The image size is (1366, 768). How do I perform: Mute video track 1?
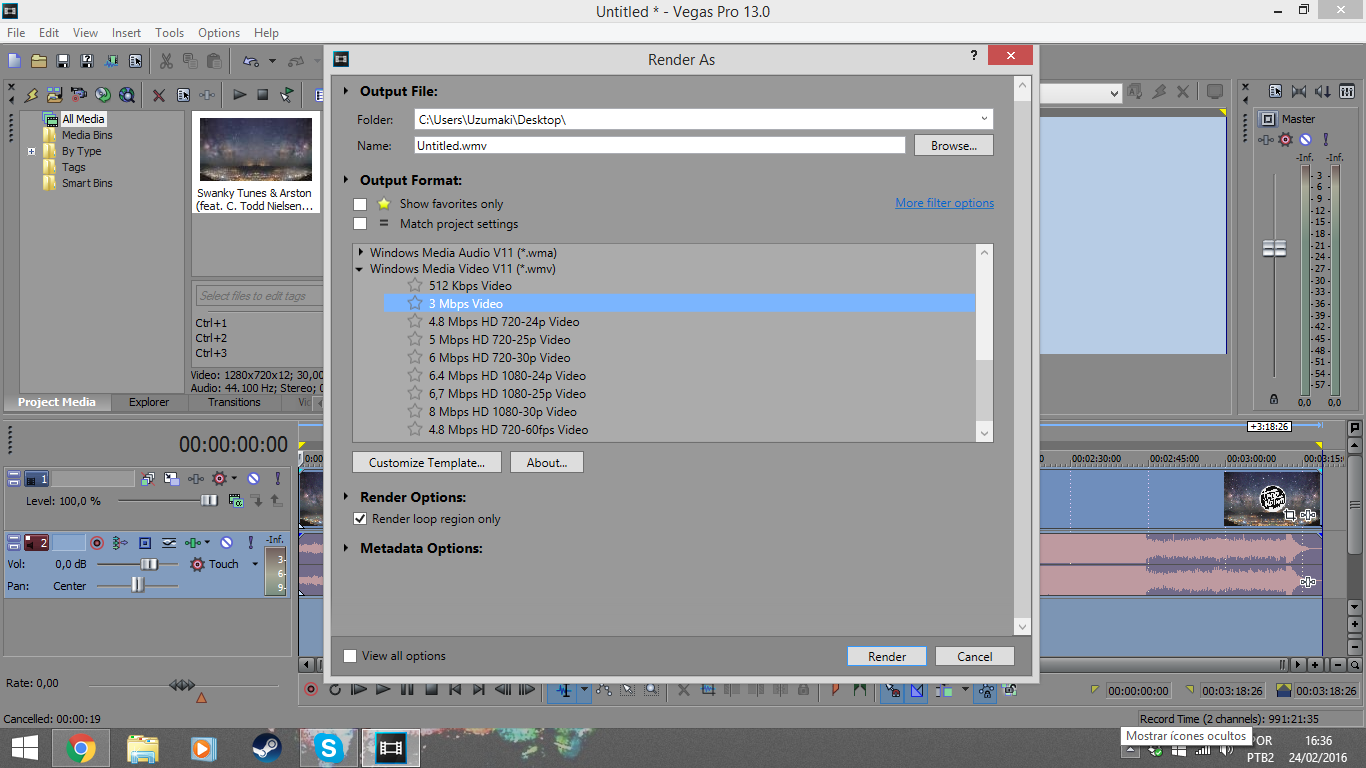(x=254, y=479)
